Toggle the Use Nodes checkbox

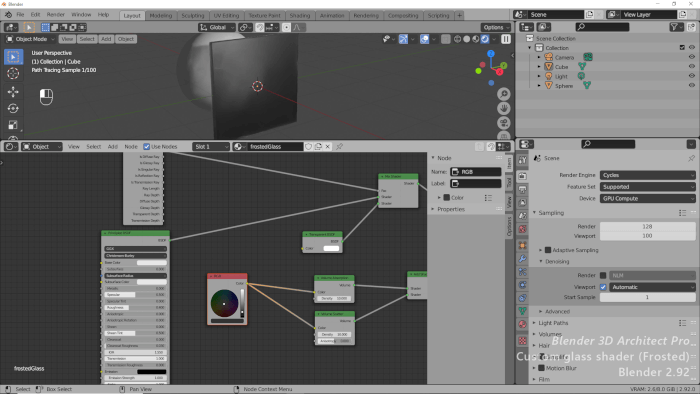146,146
